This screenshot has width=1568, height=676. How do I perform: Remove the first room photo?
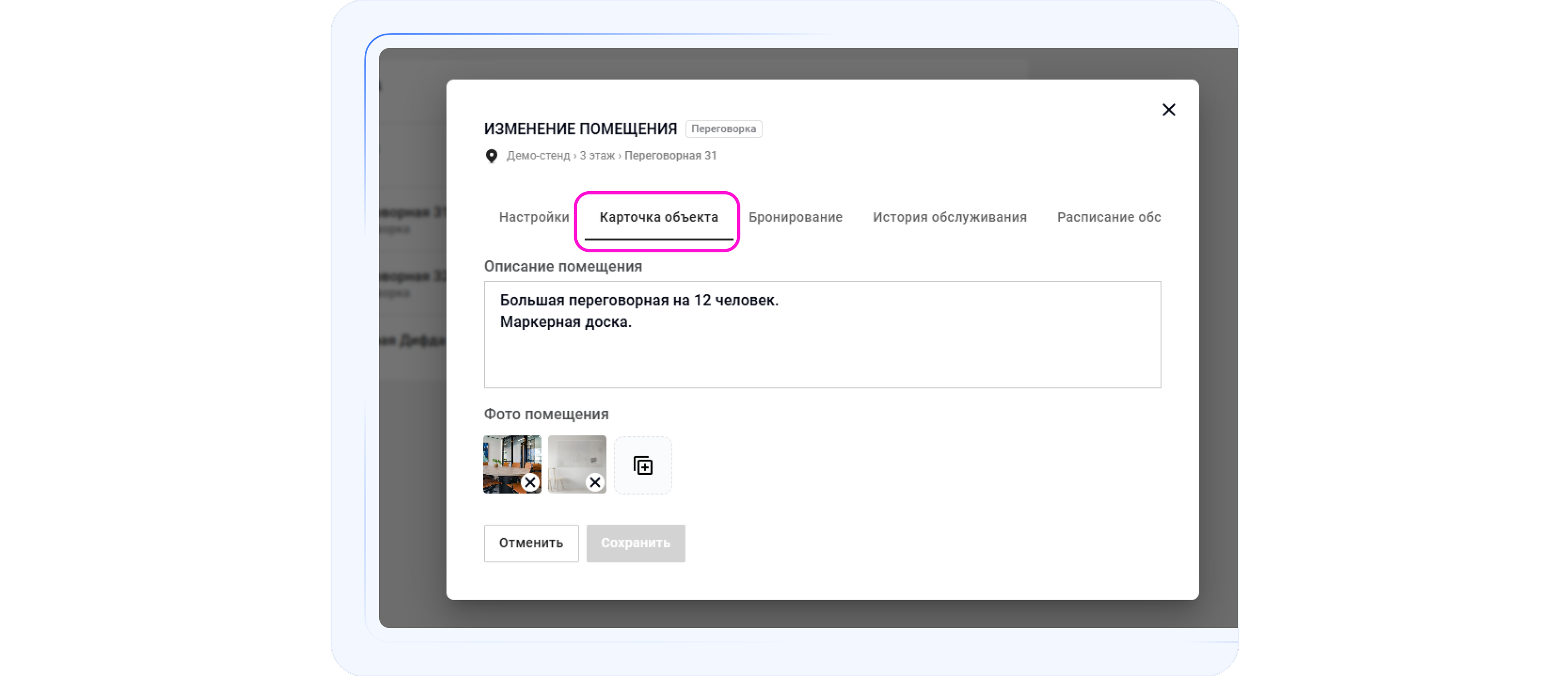coord(530,482)
